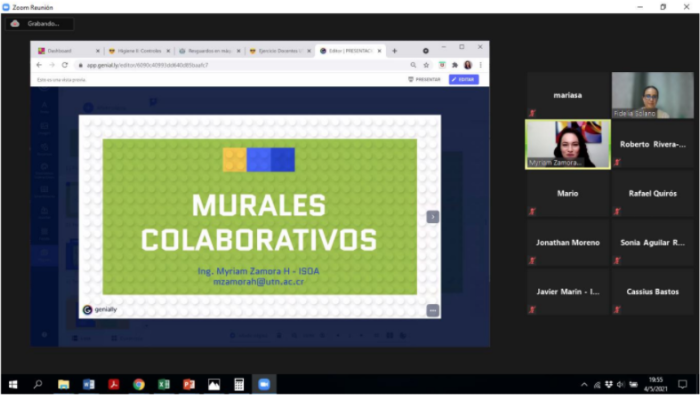Open the browser new tab plus button
The height and width of the screenshot is (400, 700).
(x=394, y=50)
